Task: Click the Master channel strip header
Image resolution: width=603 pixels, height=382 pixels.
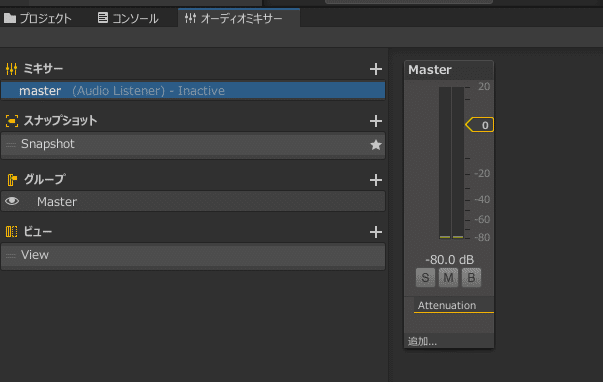Action: coord(449,70)
